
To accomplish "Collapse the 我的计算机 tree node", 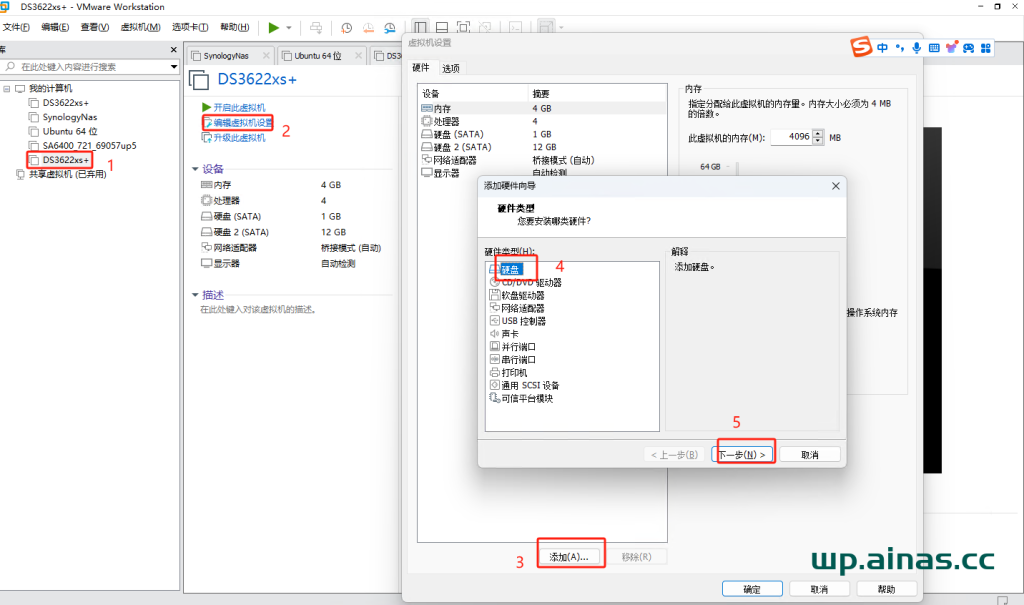I will point(7,88).
